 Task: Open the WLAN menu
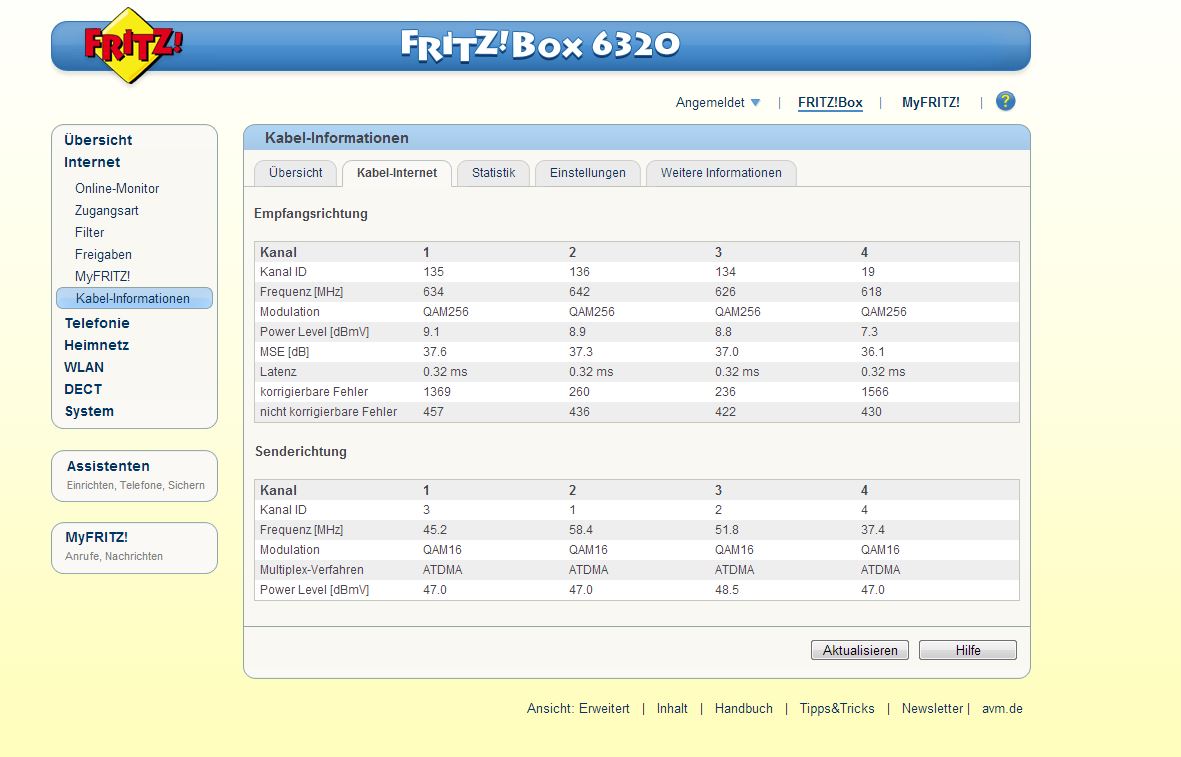[x=84, y=367]
